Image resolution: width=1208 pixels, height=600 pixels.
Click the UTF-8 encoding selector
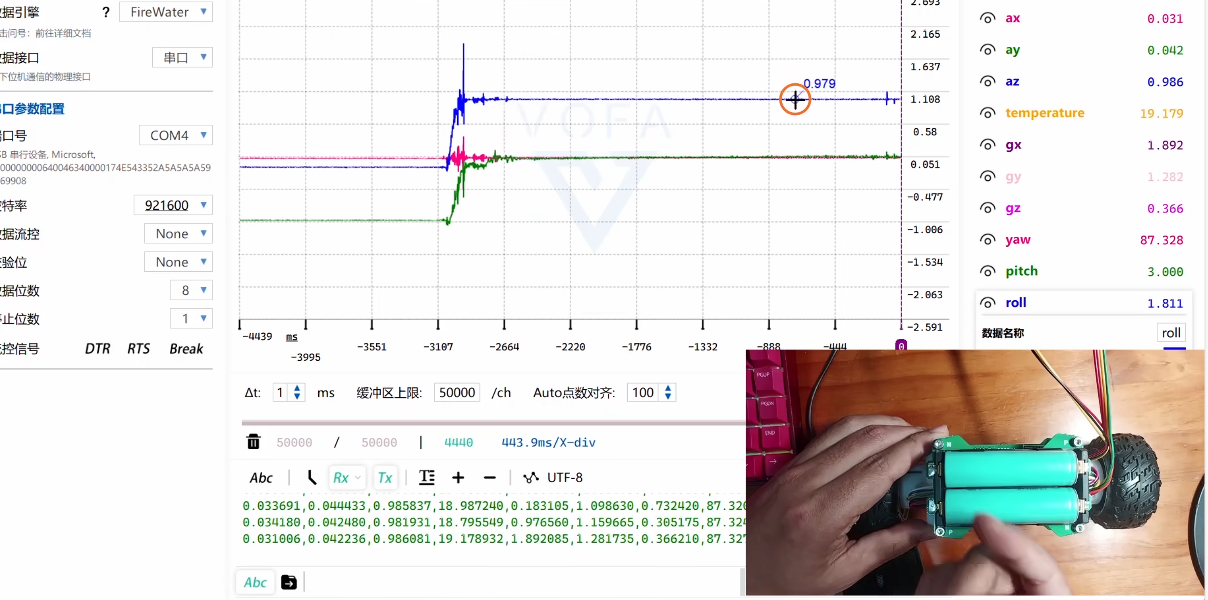[565, 478]
